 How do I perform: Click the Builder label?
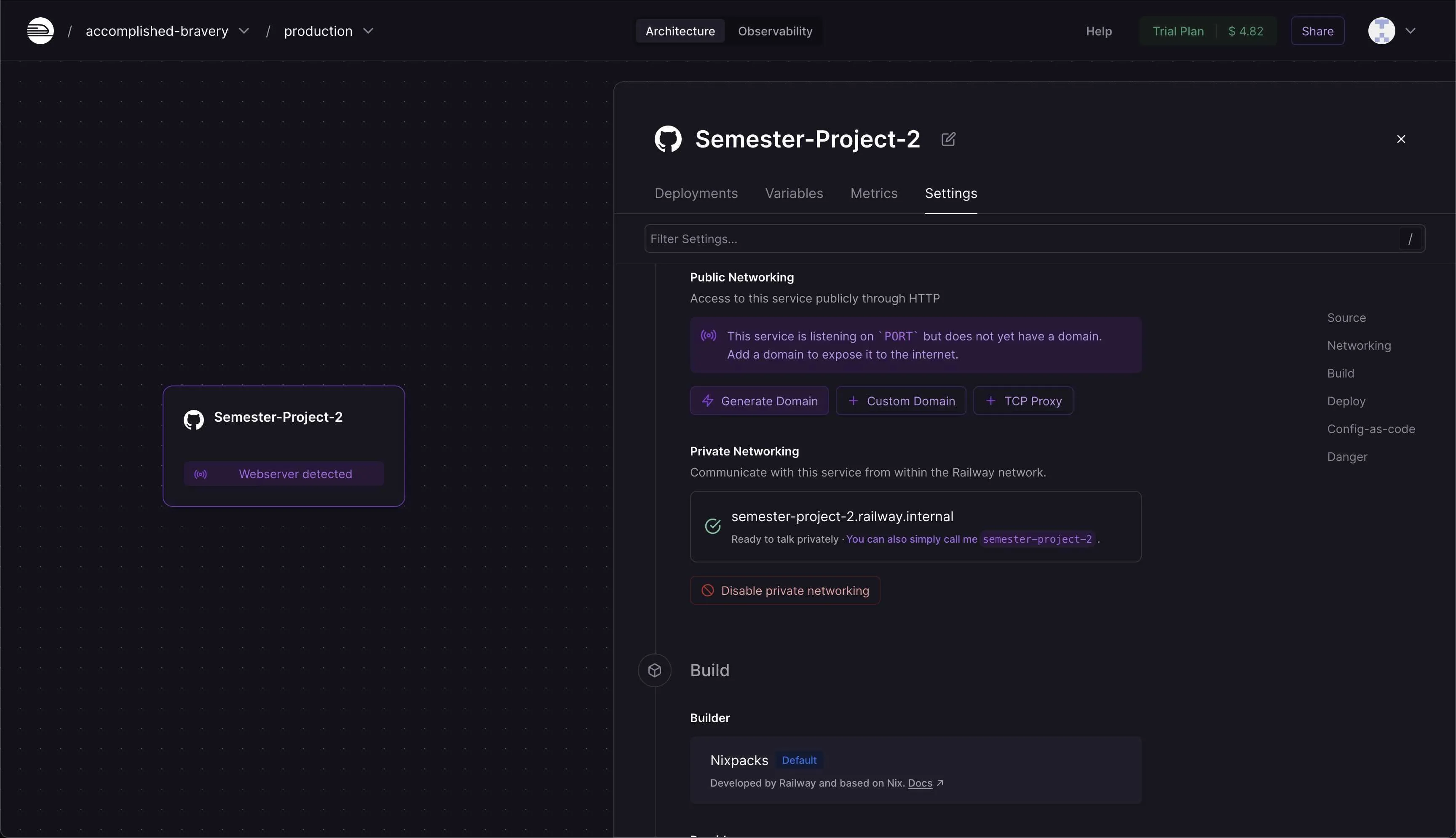(x=709, y=718)
